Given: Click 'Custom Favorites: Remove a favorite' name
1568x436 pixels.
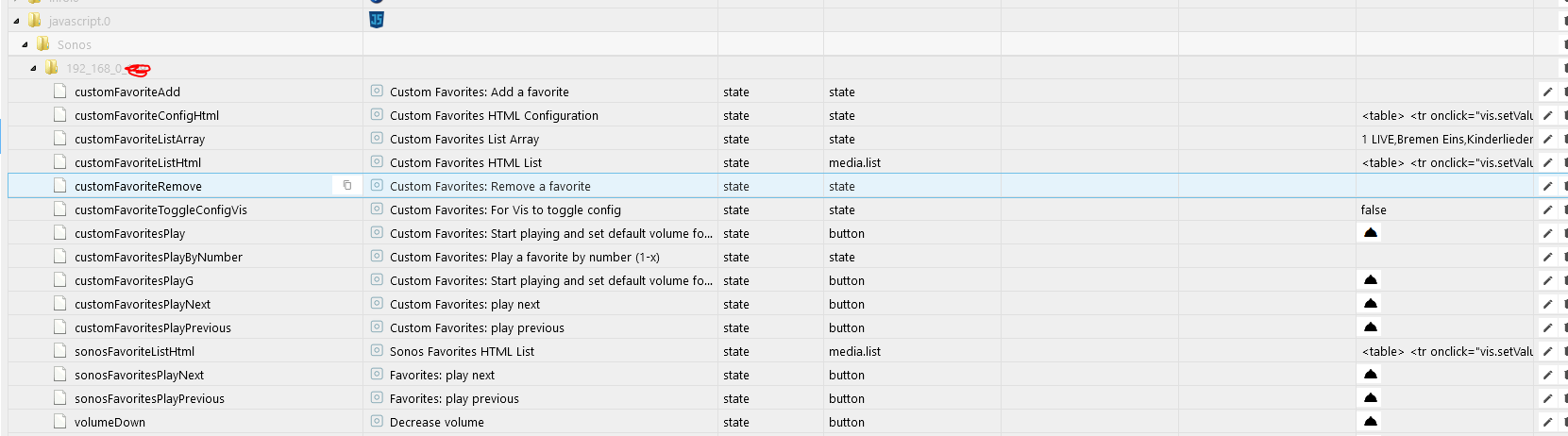Looking at the screenshot, I should coord(490,186).
